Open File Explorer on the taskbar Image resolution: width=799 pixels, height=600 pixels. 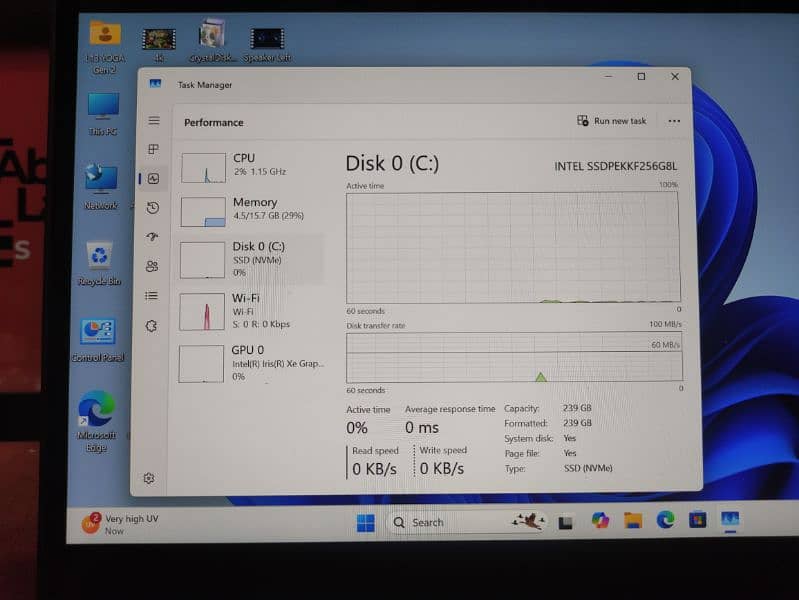[x=632, y=520]
